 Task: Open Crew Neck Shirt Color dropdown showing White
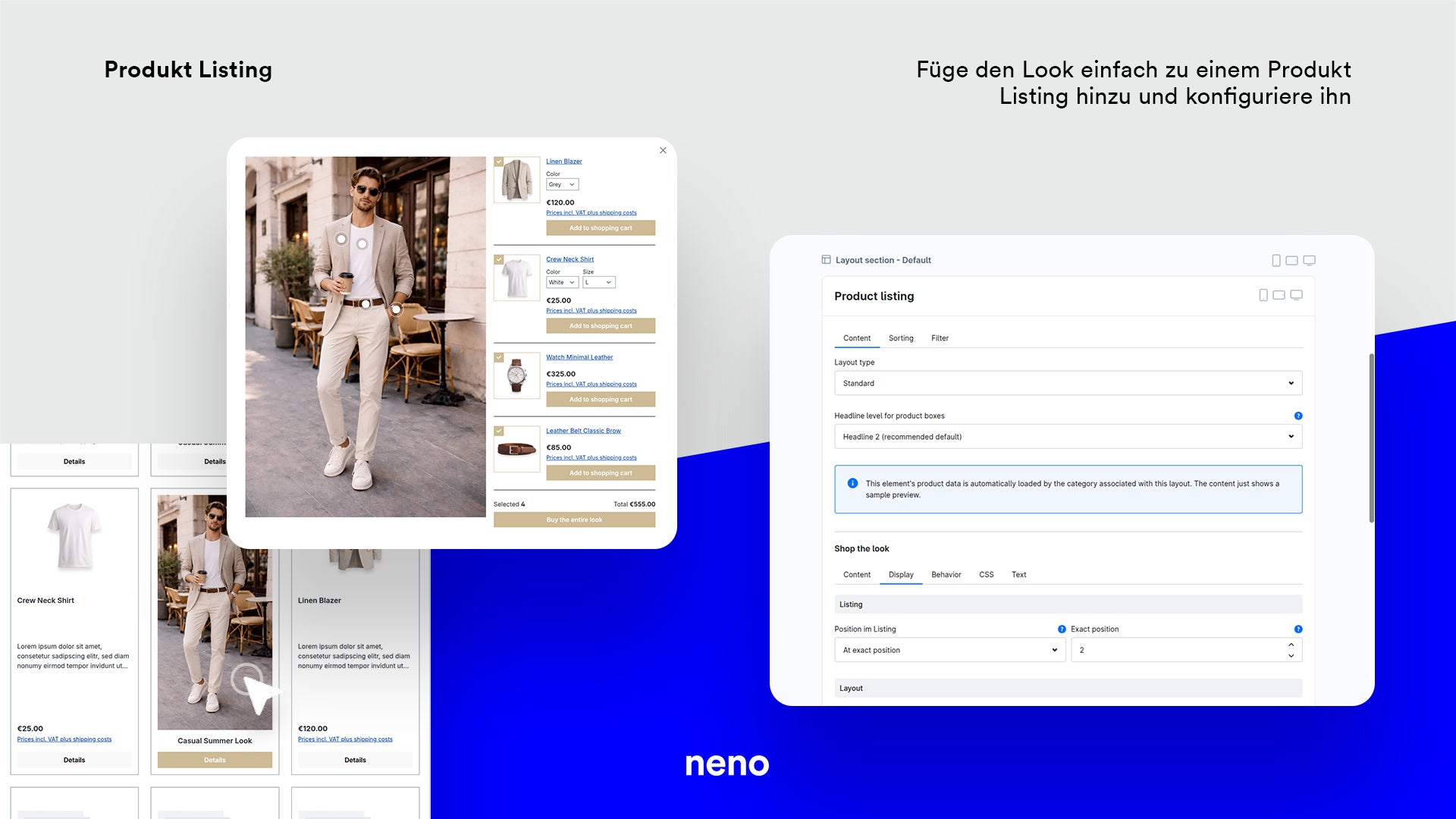point(562,282)
